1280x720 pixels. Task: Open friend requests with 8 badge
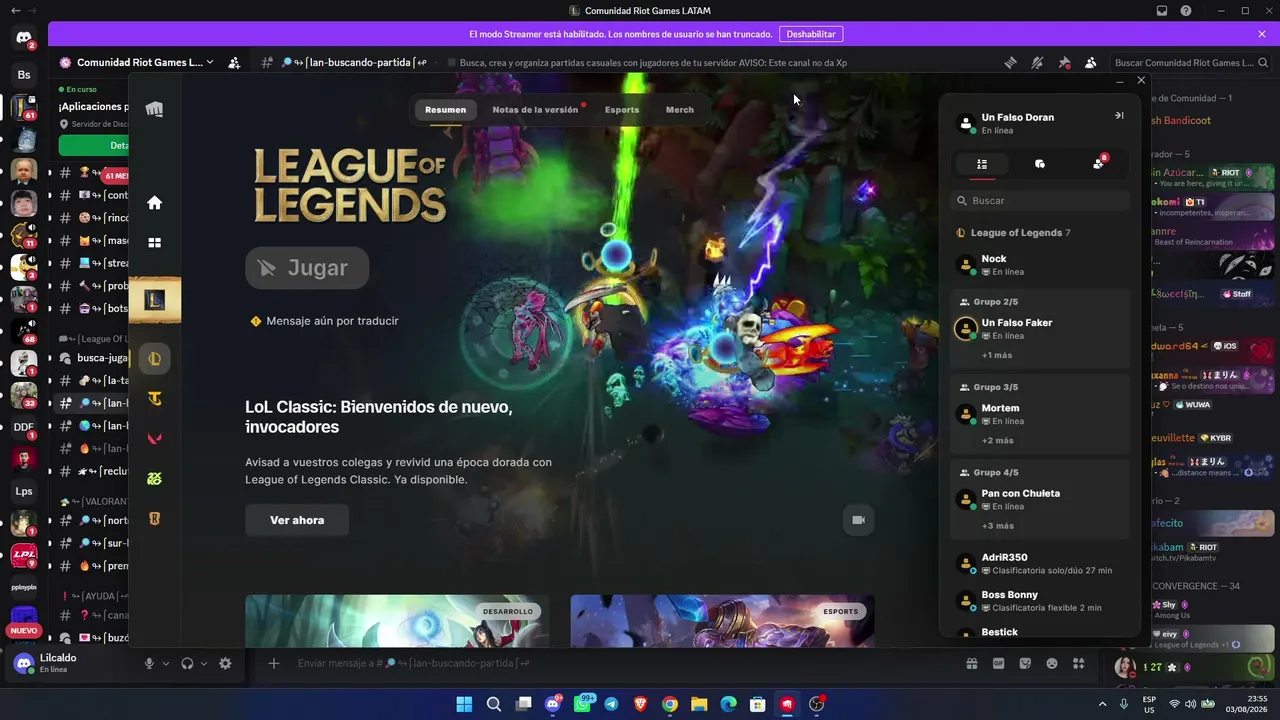1099,163
